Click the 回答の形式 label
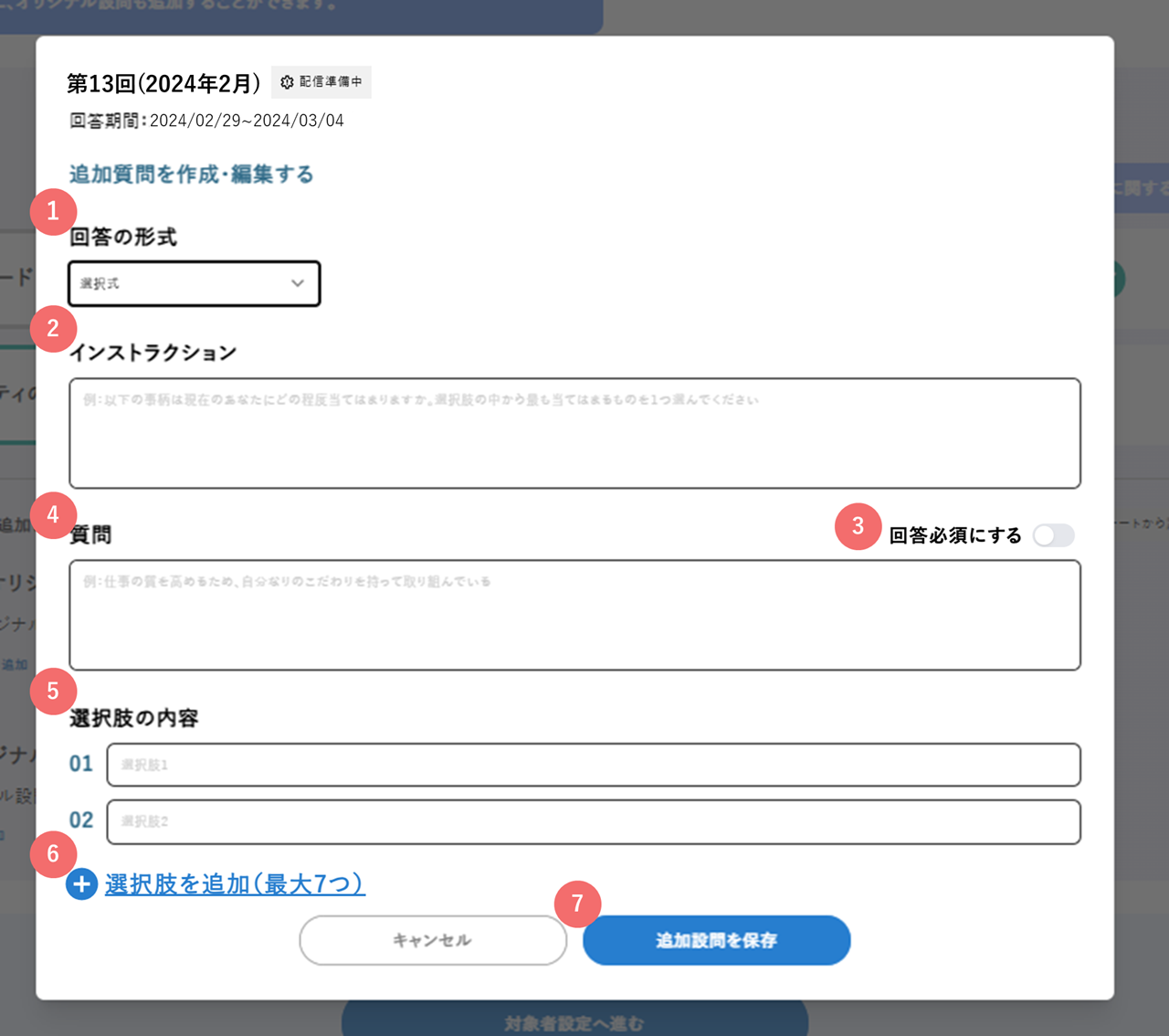Viewport: 1169px width, 1036px height. click(x=123, y=238)
